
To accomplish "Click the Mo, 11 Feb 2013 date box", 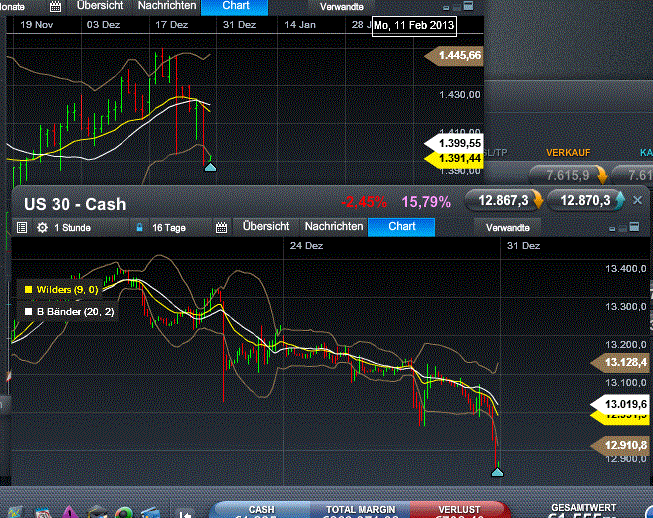I will [414, 26].
